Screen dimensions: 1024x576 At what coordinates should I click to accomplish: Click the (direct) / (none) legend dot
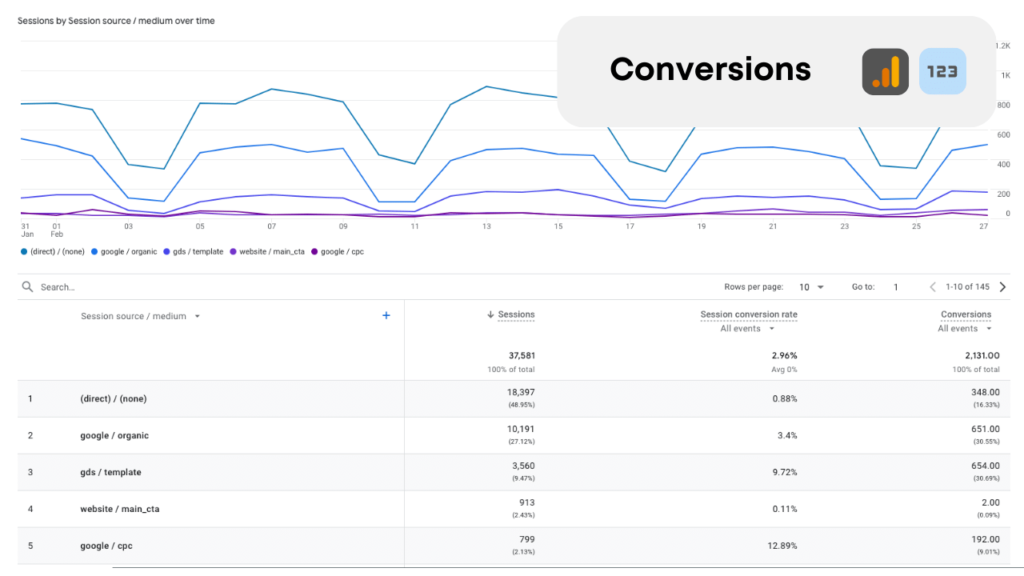(24, 251)
